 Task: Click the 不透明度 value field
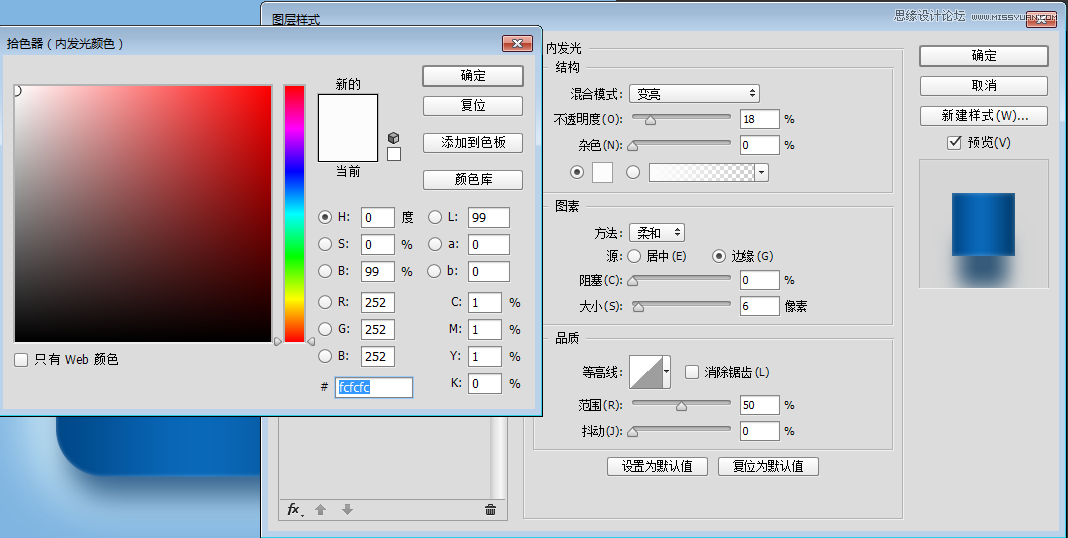[759, 119]
